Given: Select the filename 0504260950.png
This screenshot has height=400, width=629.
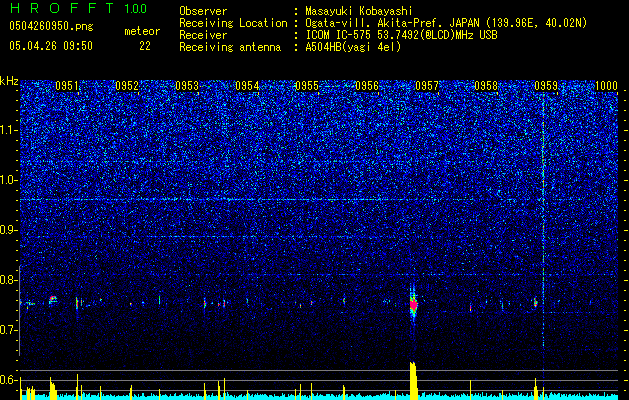Looking at the screenshot, I should point(51,26).
